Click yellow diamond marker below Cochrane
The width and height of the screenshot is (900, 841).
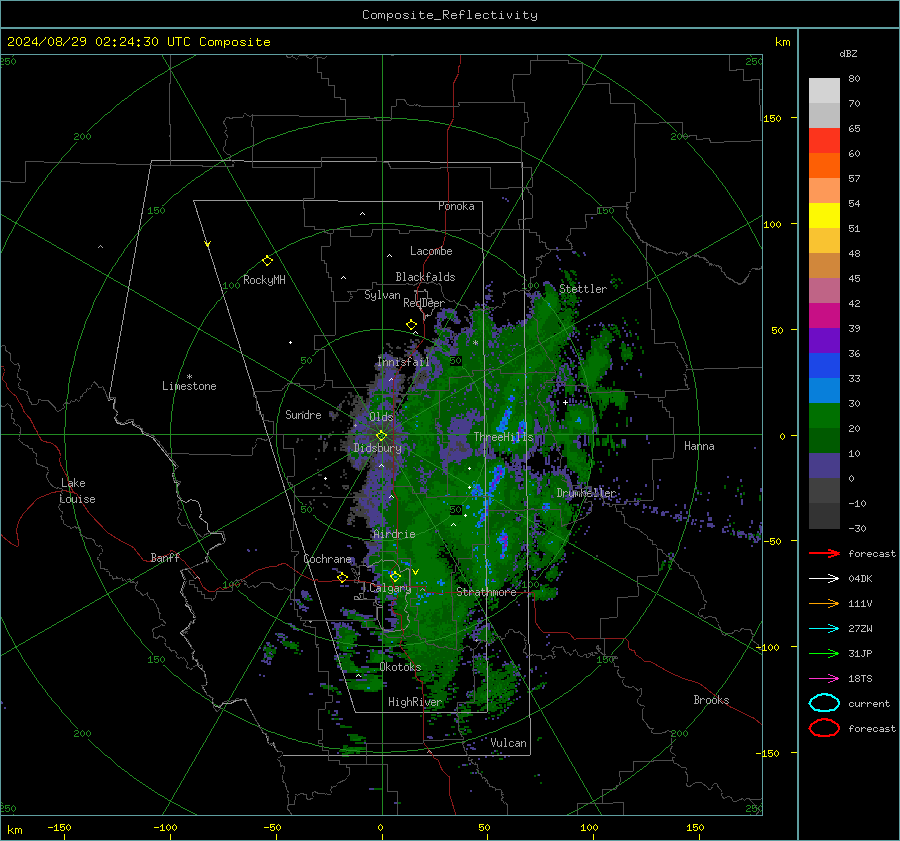[343, 577]
